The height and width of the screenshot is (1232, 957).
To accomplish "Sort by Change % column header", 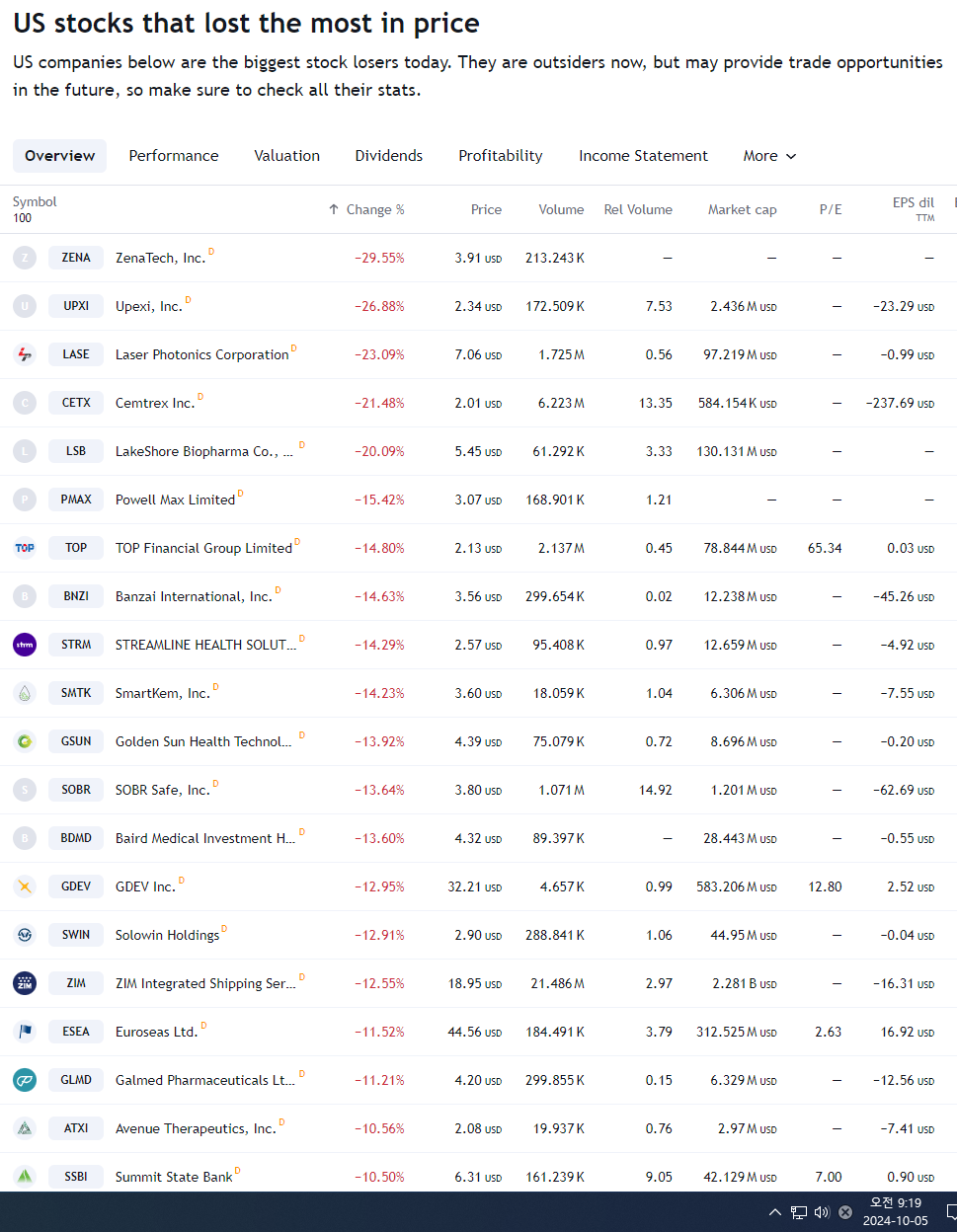I will coord(366,209).
